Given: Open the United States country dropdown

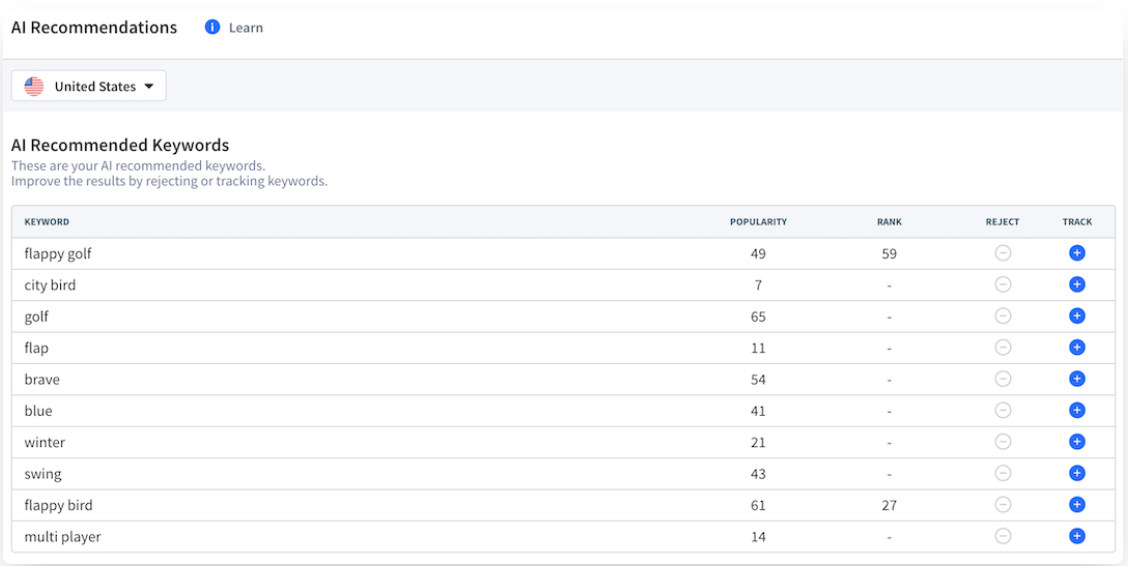Looking at the screenshot, I should tap(89, 87).
